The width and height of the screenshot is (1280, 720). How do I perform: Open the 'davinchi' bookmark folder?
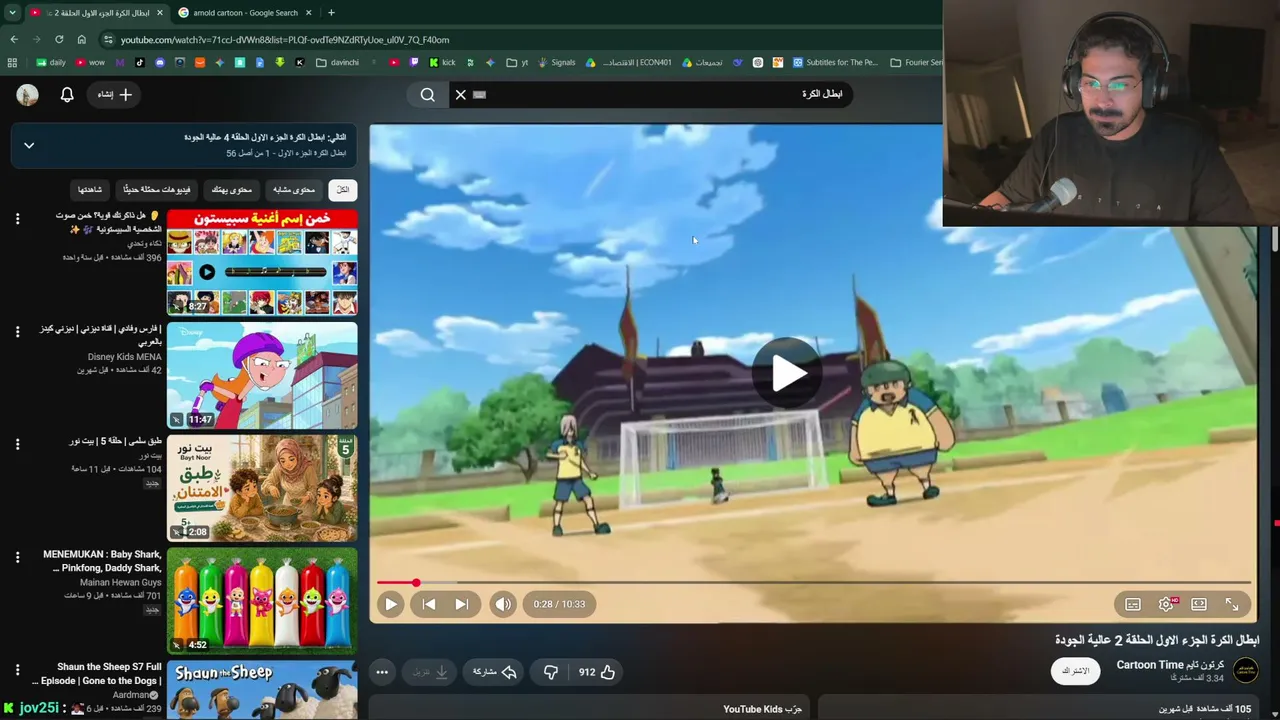pos(337,62)
